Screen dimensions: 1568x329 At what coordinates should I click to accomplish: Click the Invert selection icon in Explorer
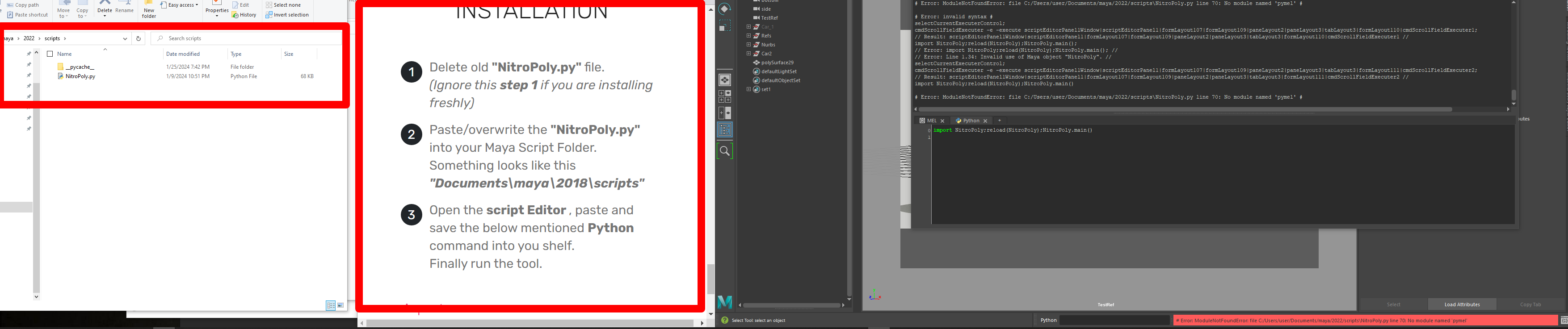pos(269,15)
